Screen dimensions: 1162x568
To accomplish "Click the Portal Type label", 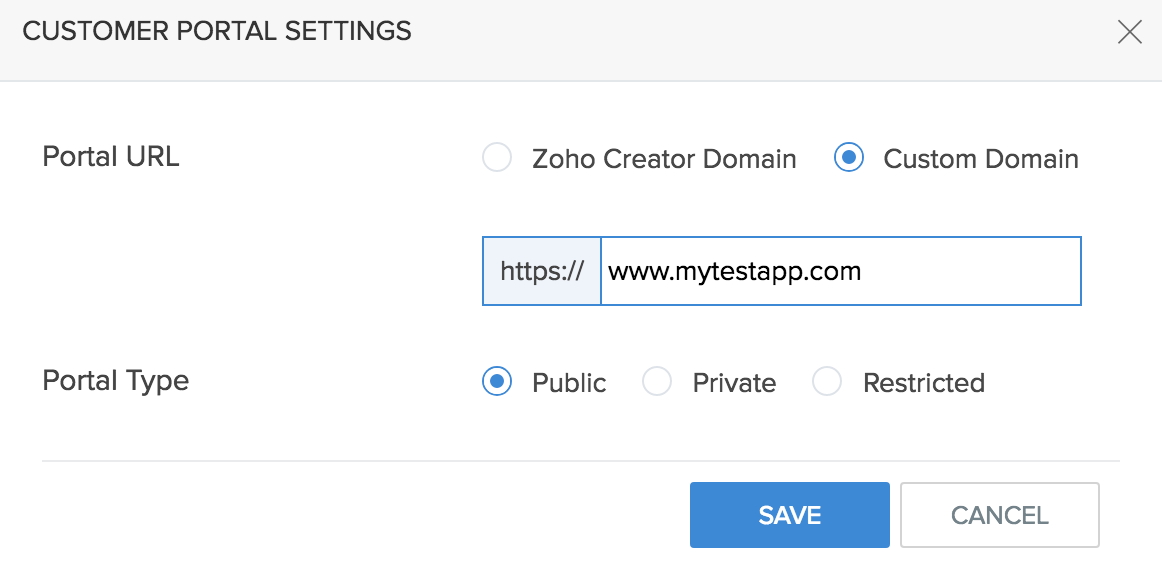I will (x=116, y=381).
